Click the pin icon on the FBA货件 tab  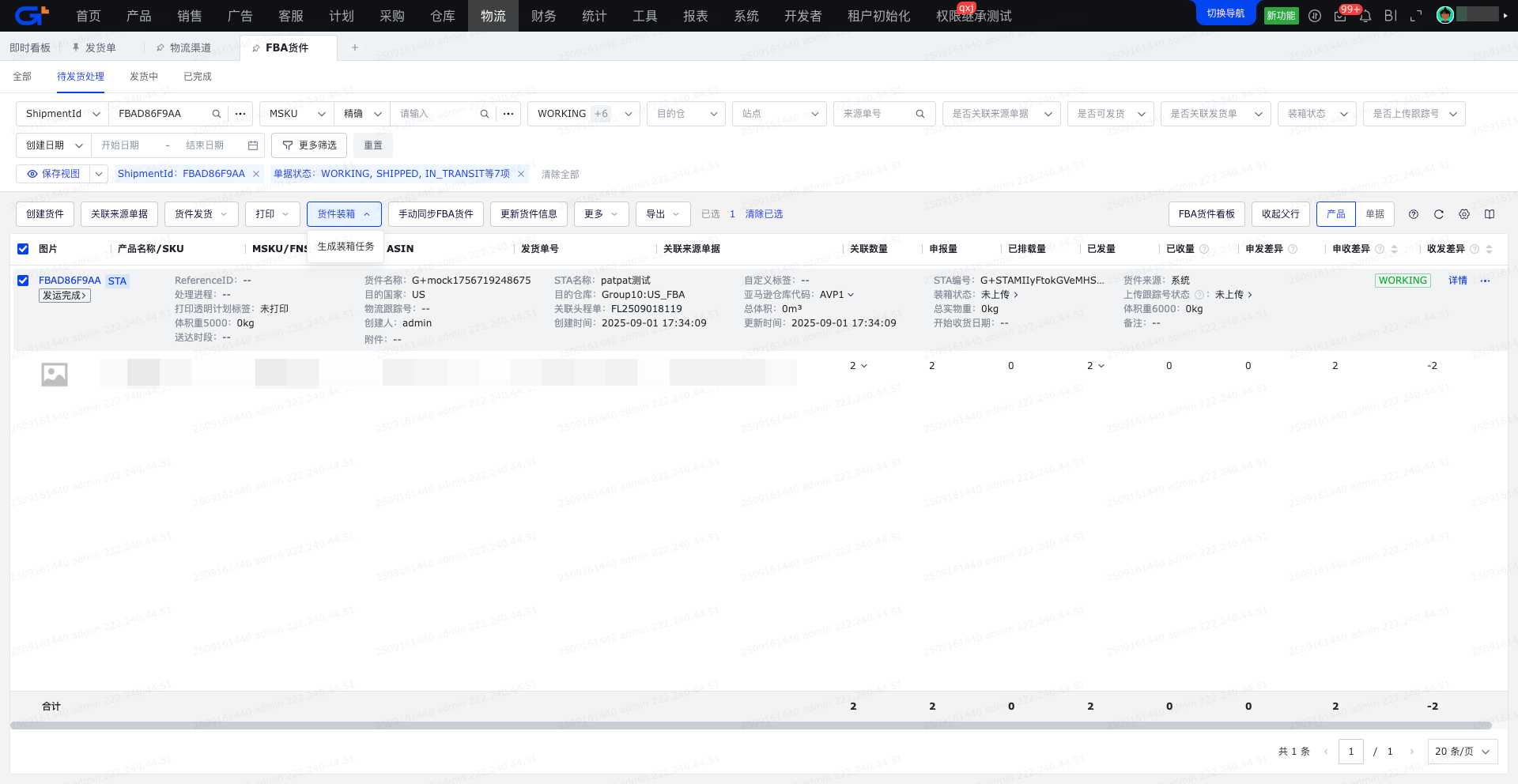pos(256,48)
